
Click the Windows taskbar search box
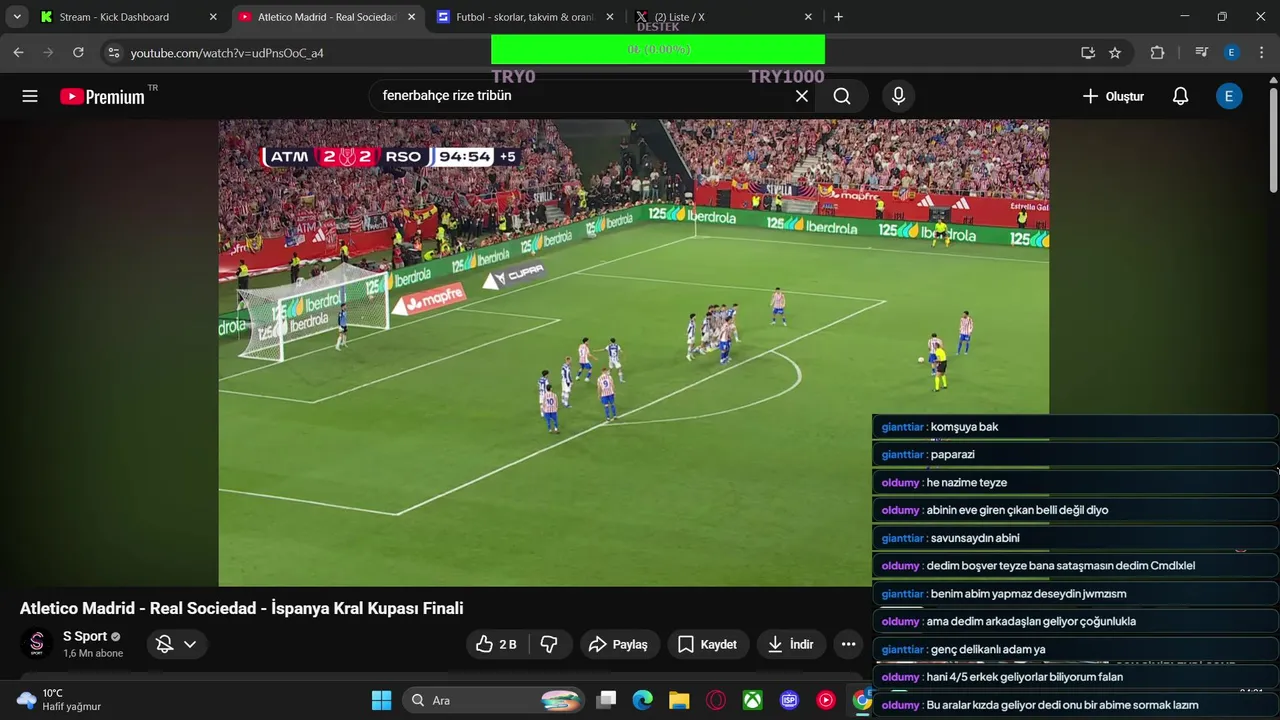point(494,700)
